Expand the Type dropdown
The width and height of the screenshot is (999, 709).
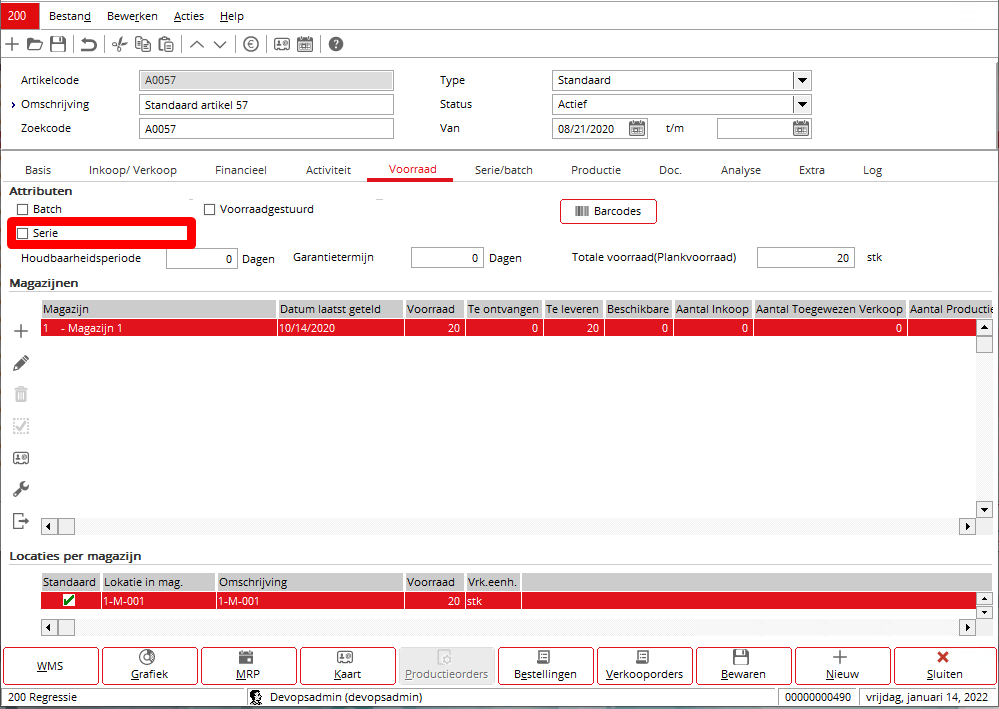(x=802, y=81)
